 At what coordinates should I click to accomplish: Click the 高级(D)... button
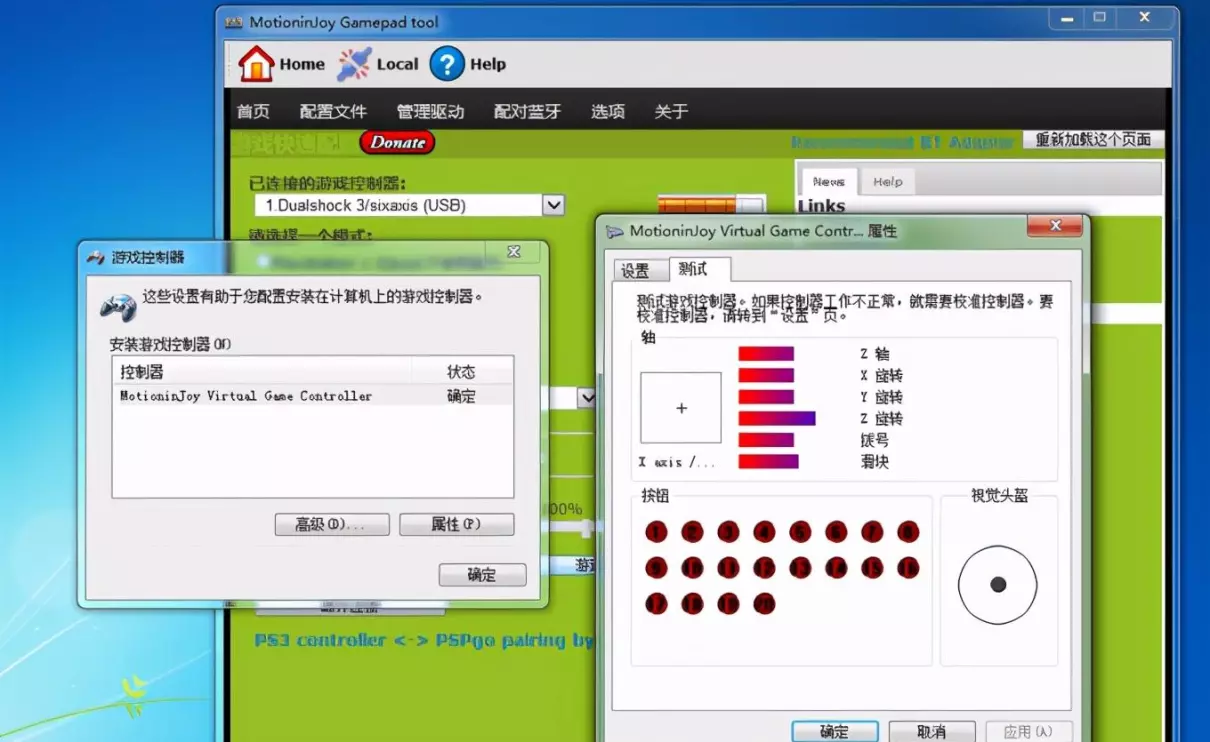pos(330,524)
